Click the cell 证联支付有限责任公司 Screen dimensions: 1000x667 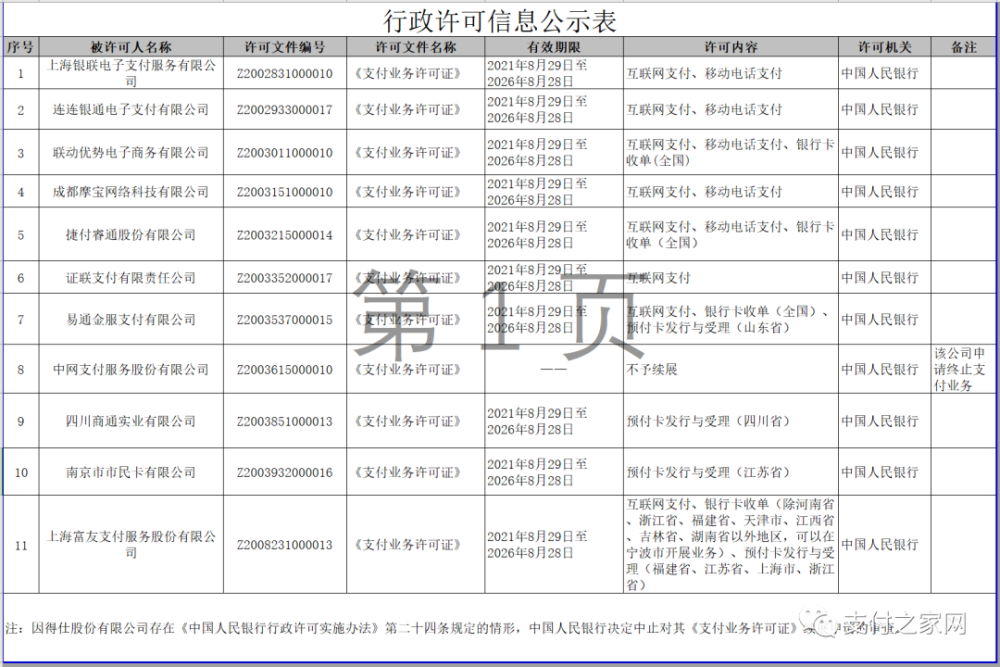(131, 277)
